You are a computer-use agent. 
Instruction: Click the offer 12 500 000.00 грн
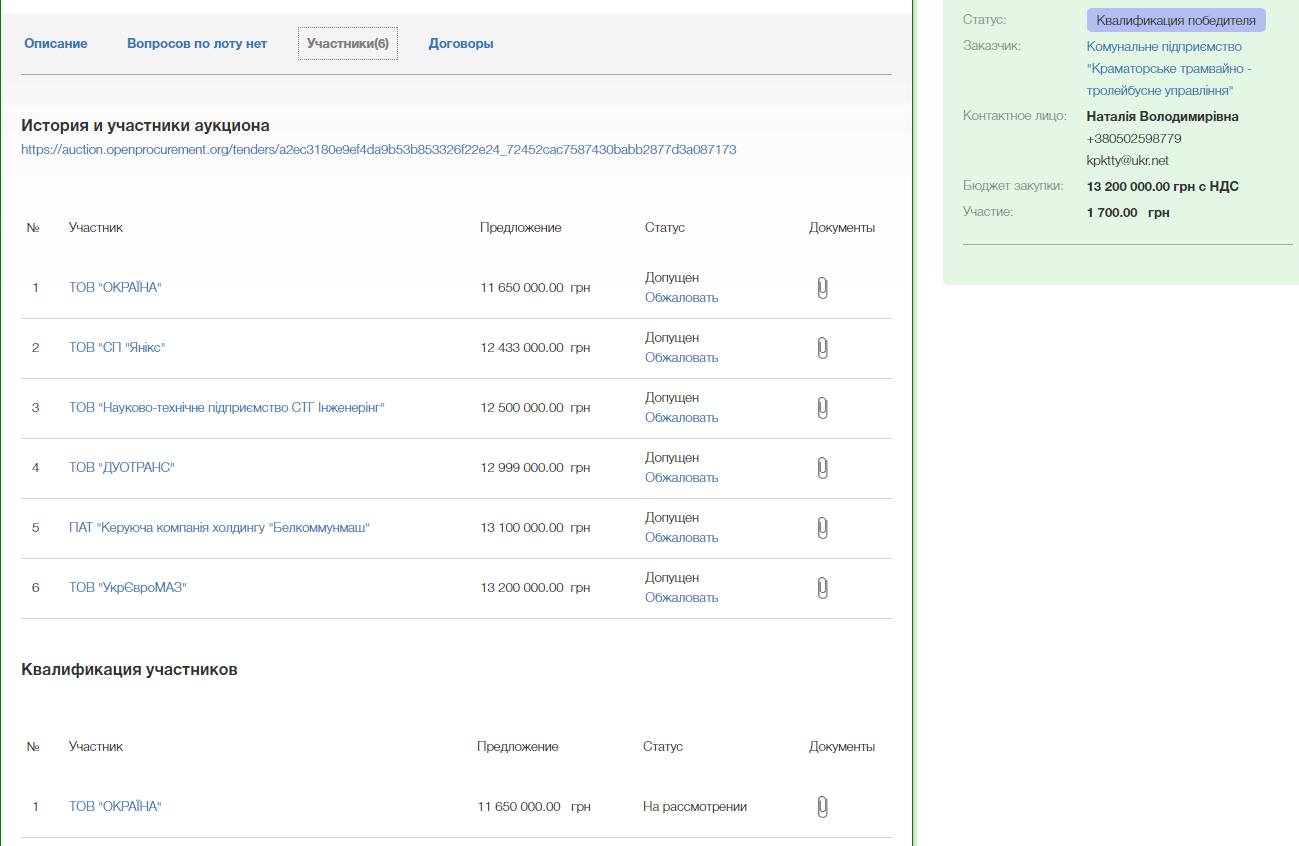(535, 408)
